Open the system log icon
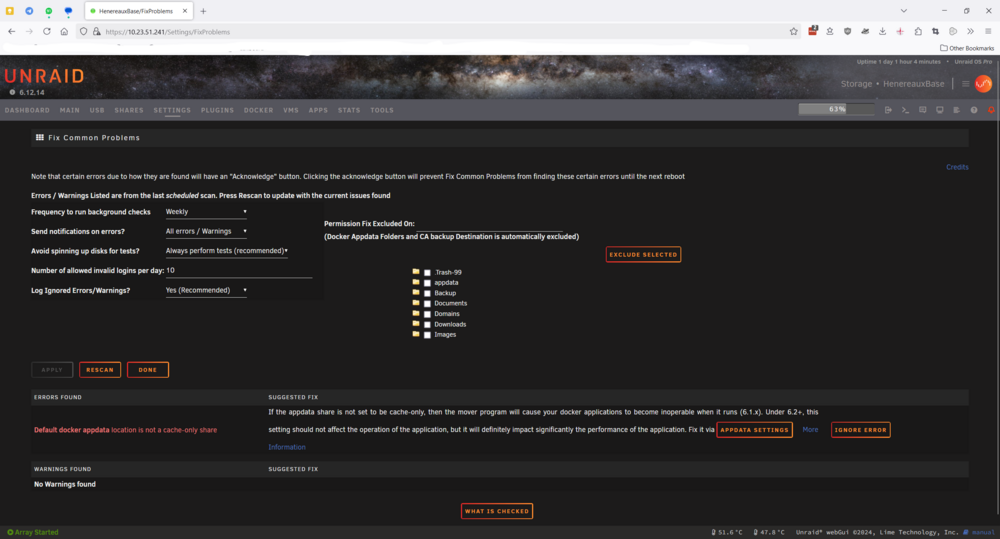This screenshot has height=539, width=1000. point(957,110)
